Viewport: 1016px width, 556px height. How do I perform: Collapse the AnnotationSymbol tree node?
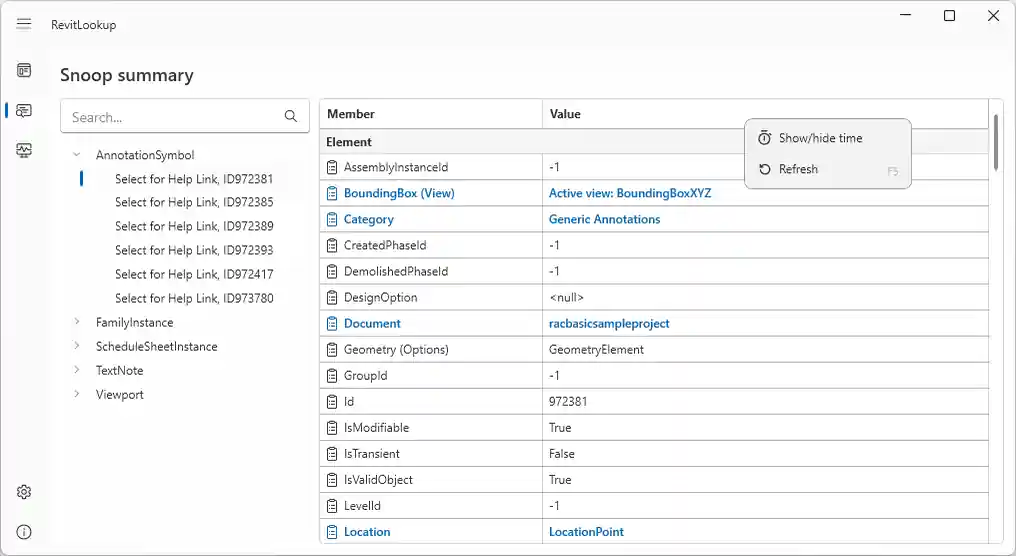pos(77,155)
